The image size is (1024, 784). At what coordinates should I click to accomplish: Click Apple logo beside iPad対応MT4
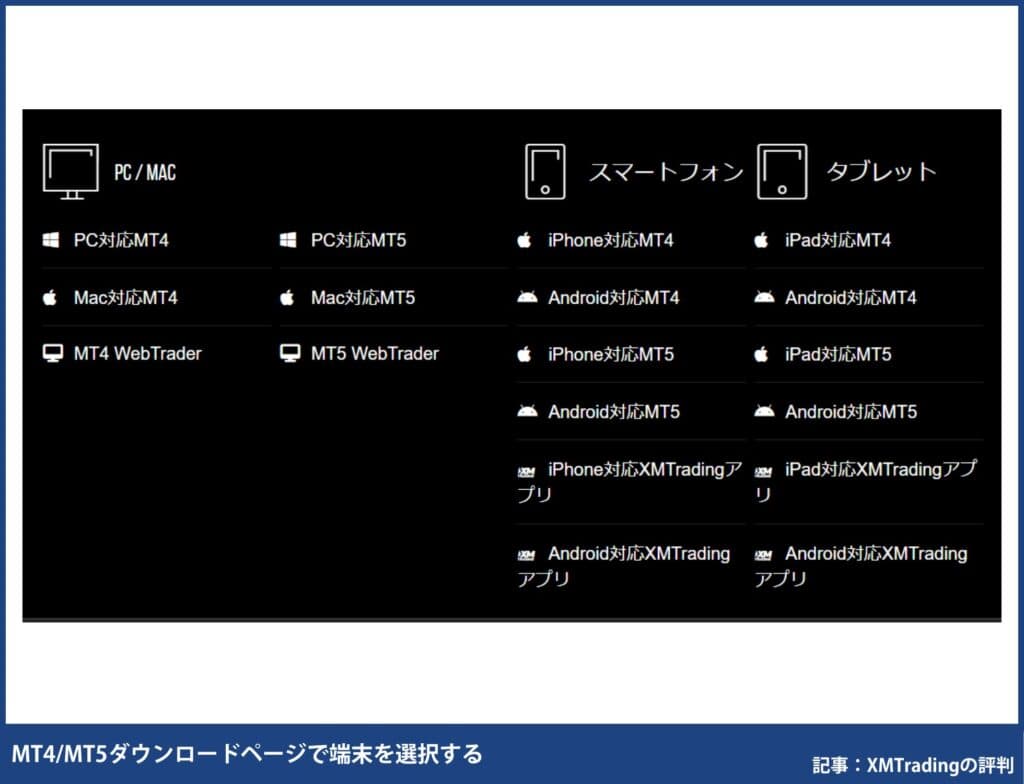pyautogui.click(x=761, y=240)
